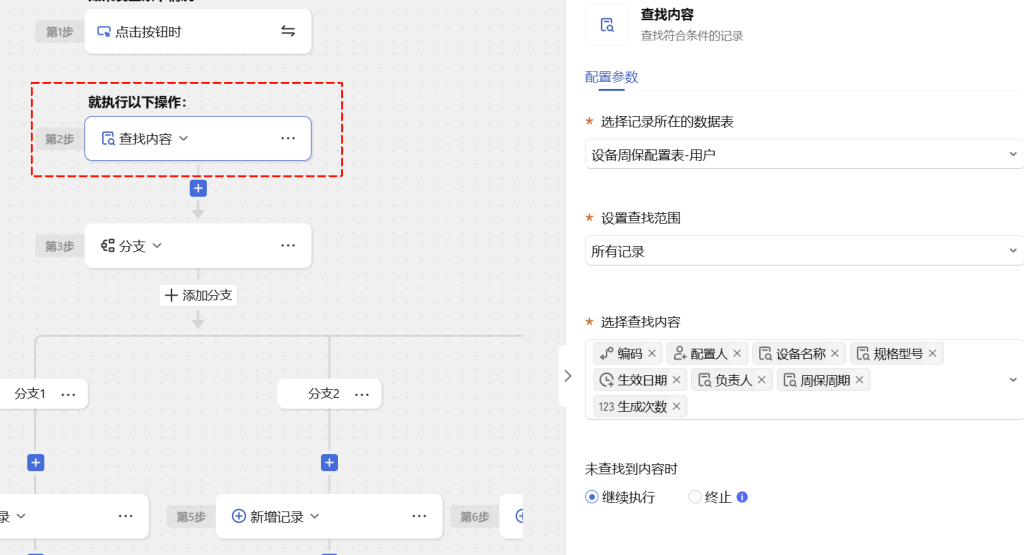
Task: Remove the 负责人 tag
Action: pyautogui.click(x=761, y=380)
